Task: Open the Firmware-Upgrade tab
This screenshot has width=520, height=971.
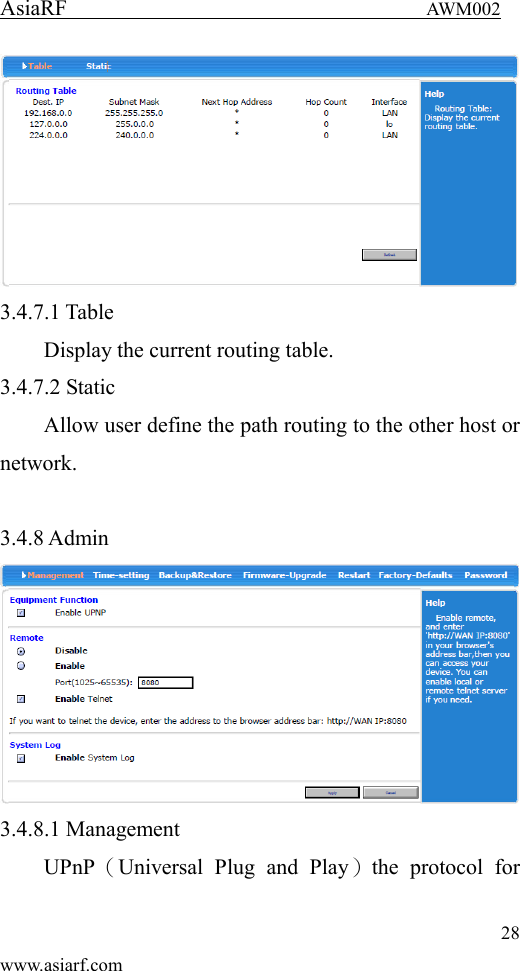Action: (x=285, y=575)
